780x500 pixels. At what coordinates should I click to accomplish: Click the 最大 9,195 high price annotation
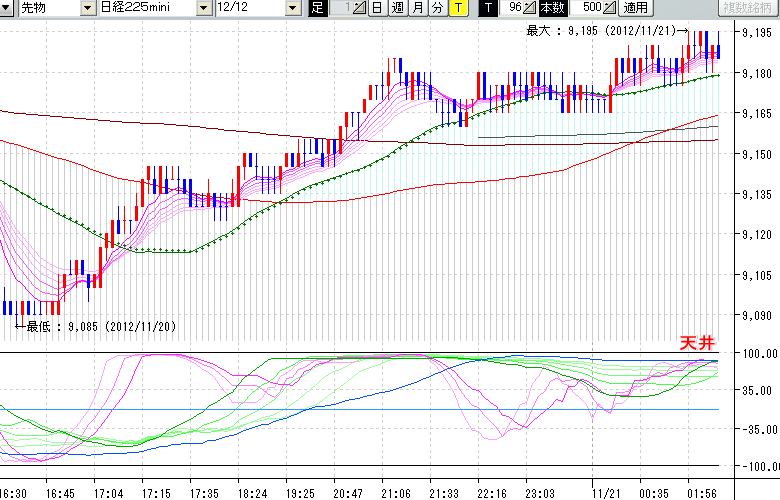(604, 31)
